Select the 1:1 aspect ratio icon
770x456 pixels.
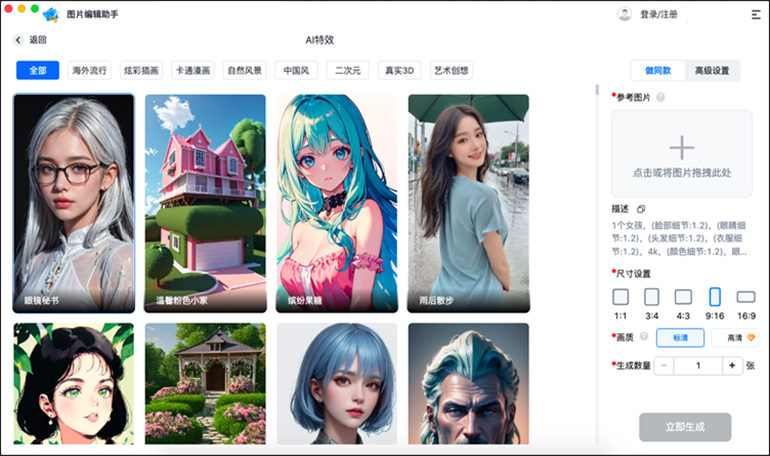pos(621,297)
